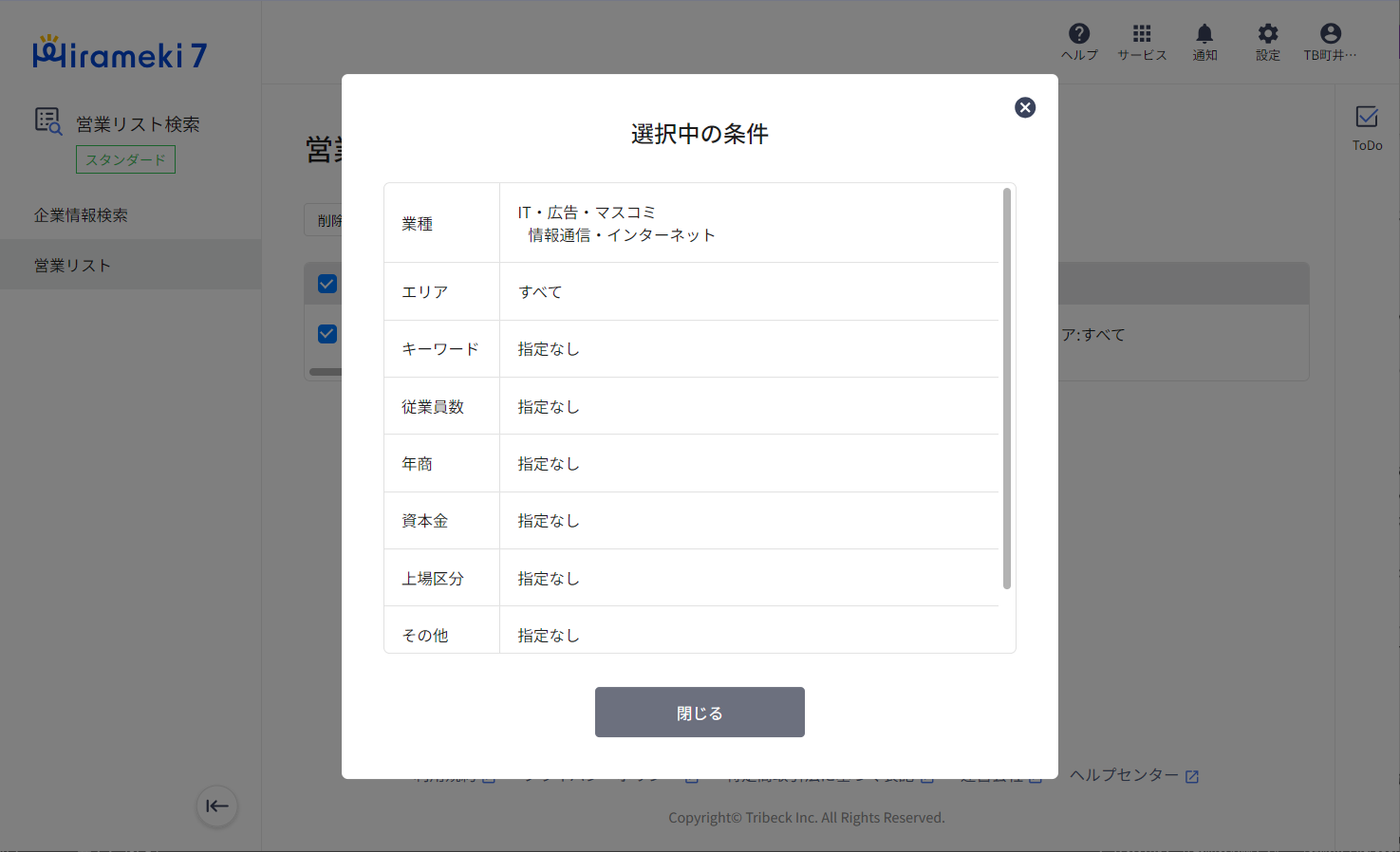Click the dialog's vertical scrollbar
1400x852 pixels.
tap(1006, 389)
